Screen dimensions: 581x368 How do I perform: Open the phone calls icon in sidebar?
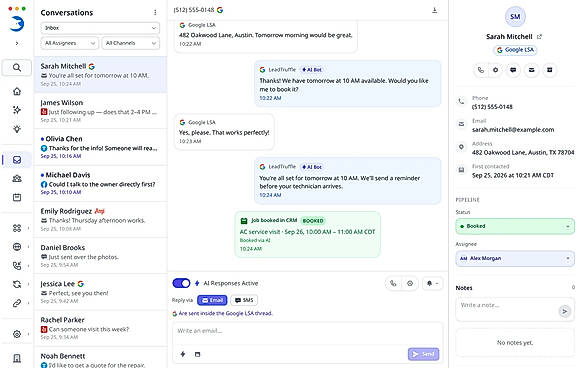coord(17,265)
